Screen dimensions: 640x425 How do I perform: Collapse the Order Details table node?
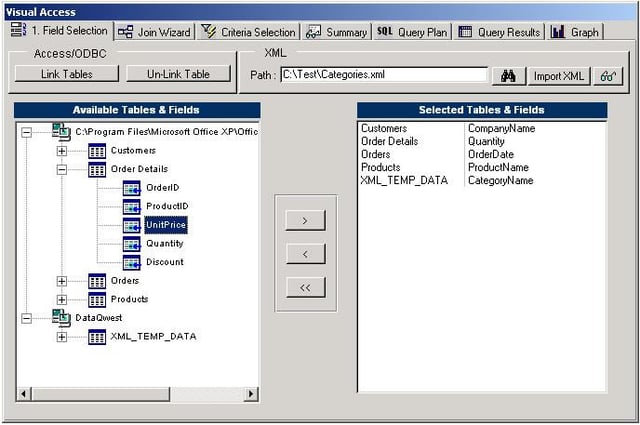62,169
